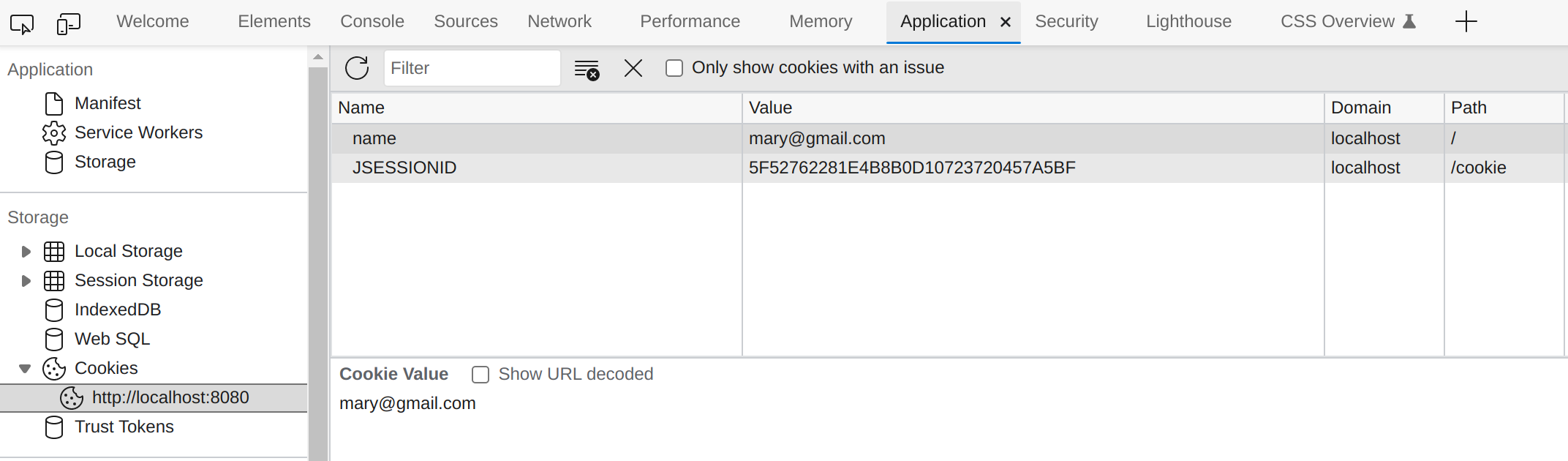Viewport: 1568px width, 461px height.
Task: Add a new DevTools tab with plus icon
Action: [1466, 22]
